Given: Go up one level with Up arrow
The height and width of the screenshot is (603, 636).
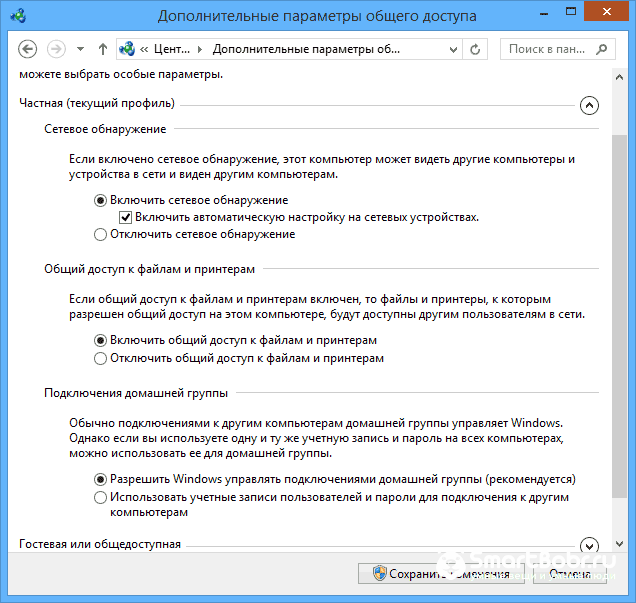Looking at the screenshot, I should tap(102, 49).
